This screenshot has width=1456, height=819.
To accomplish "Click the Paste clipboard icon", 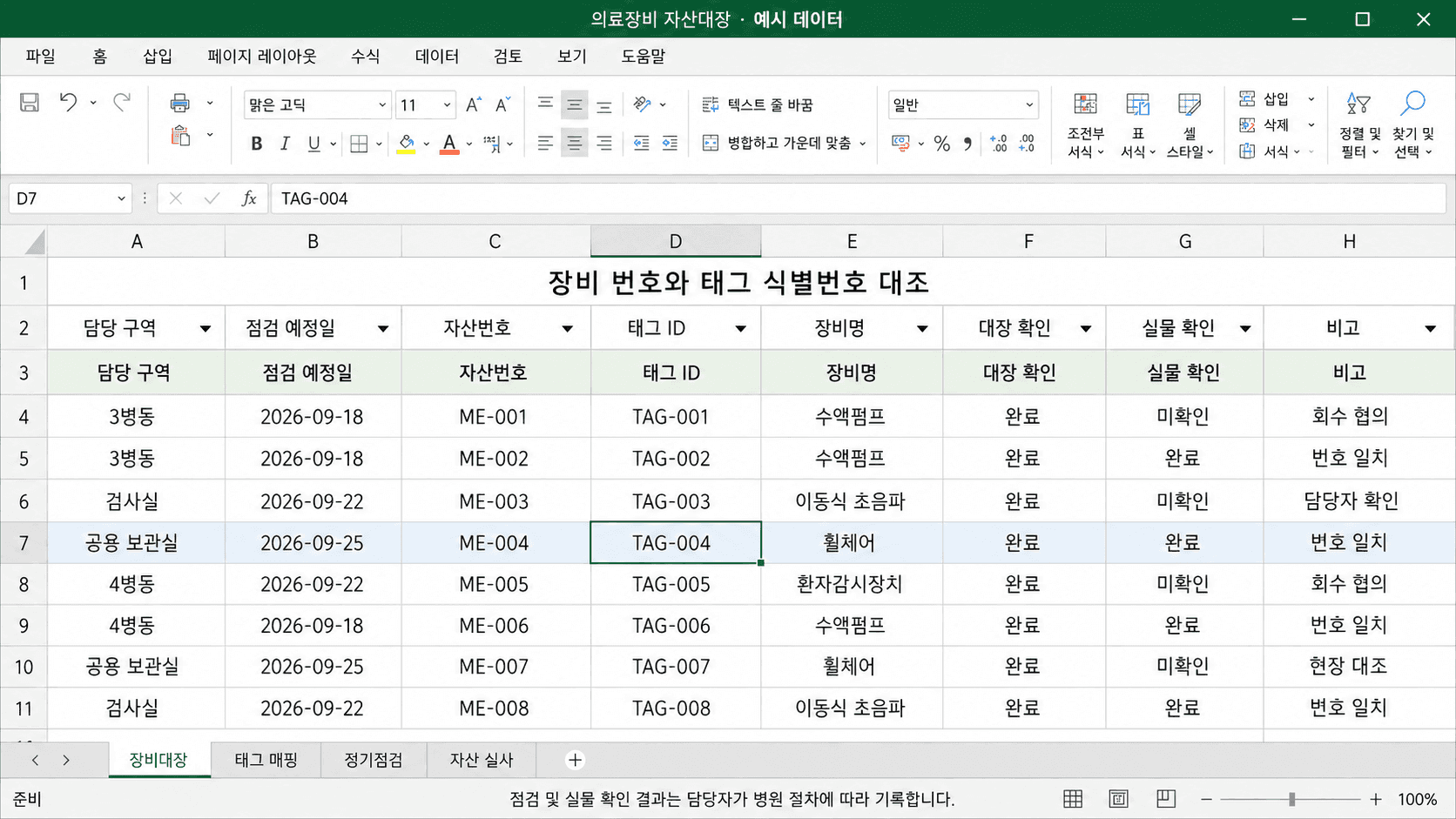I will click(x=180, y=136).
